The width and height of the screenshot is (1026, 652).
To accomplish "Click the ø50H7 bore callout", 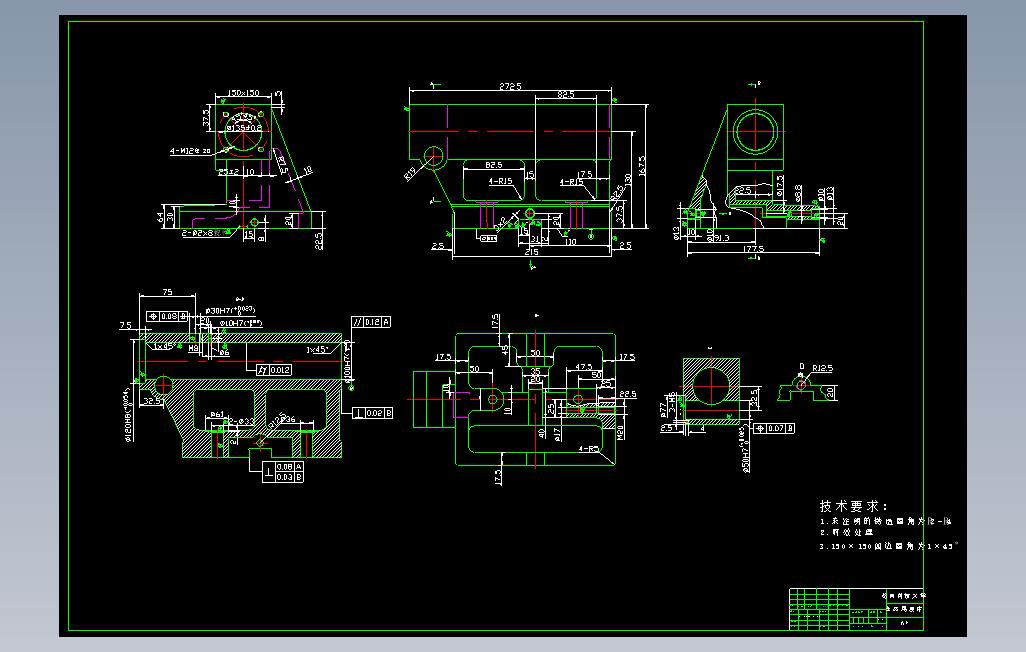I will click(x=745, y=450).
